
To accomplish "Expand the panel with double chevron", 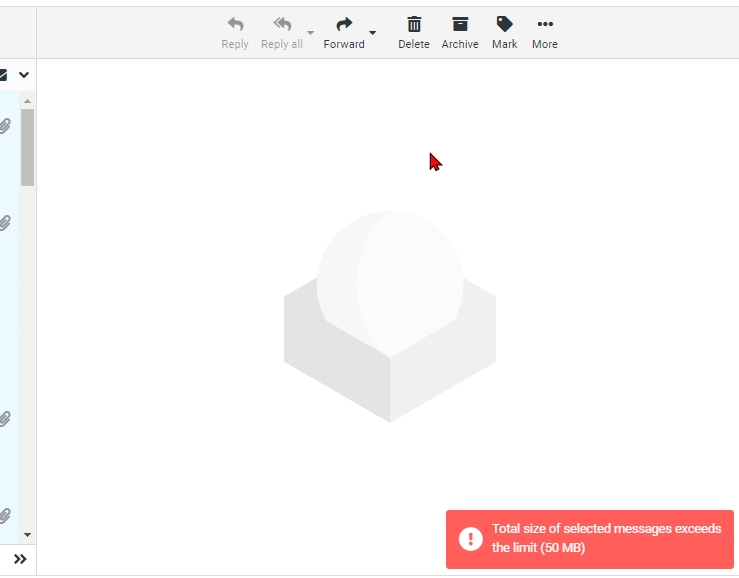I will [20, 559].
